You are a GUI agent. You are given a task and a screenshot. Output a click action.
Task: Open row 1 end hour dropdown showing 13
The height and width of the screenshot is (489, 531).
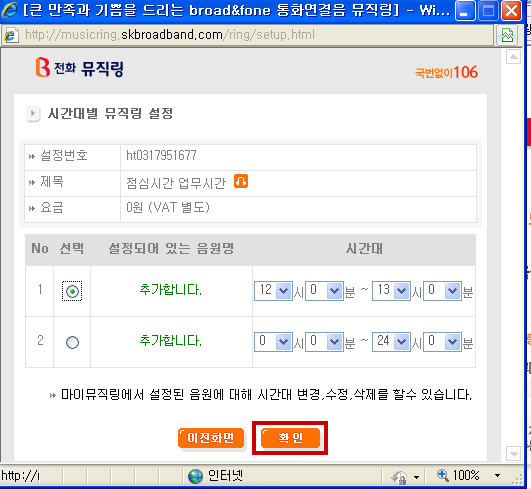391,291
